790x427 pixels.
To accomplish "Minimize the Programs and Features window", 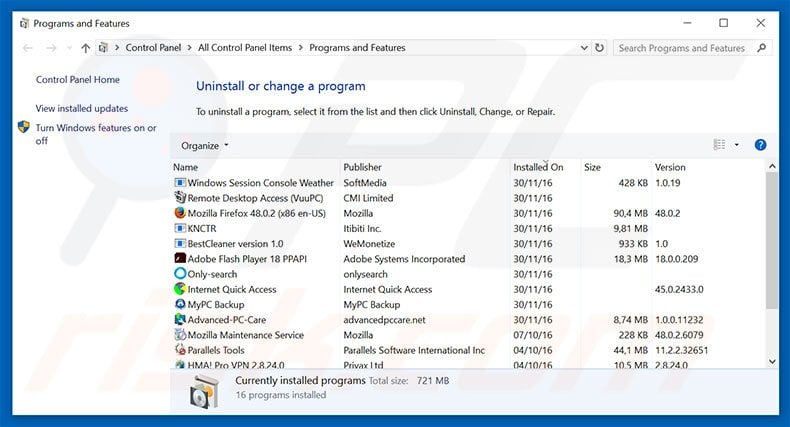I will (x=687, y=23).
